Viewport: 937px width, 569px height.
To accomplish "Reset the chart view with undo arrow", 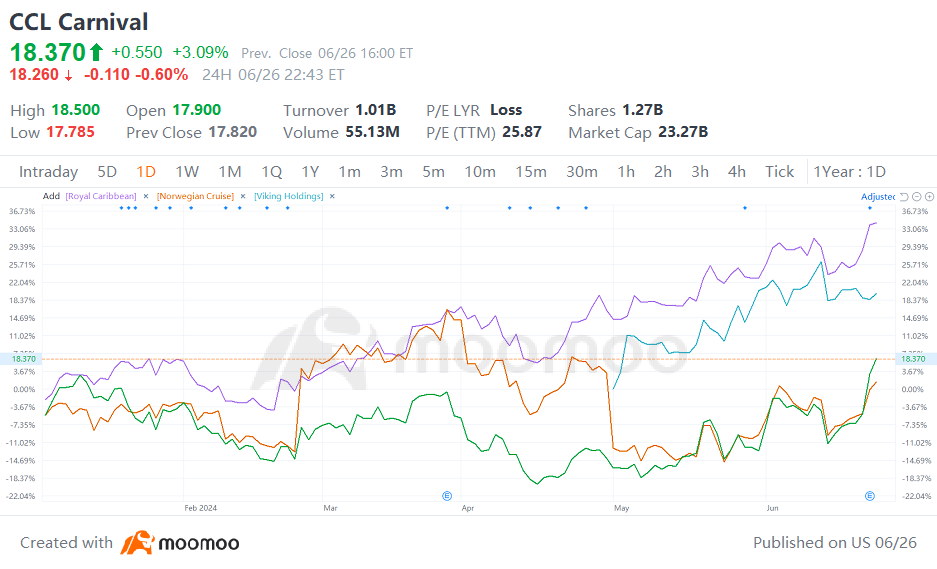I will [904, 197].
